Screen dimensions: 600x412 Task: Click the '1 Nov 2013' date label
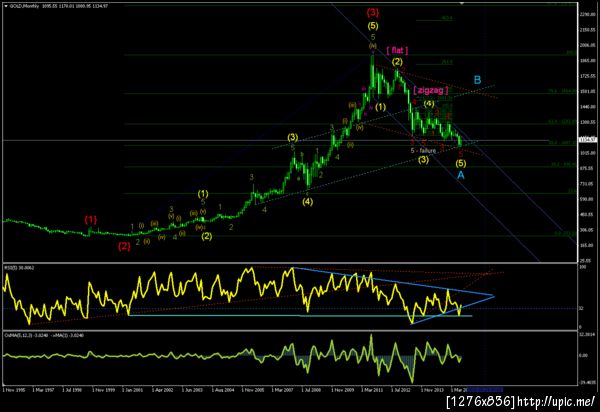click(432, 390)
